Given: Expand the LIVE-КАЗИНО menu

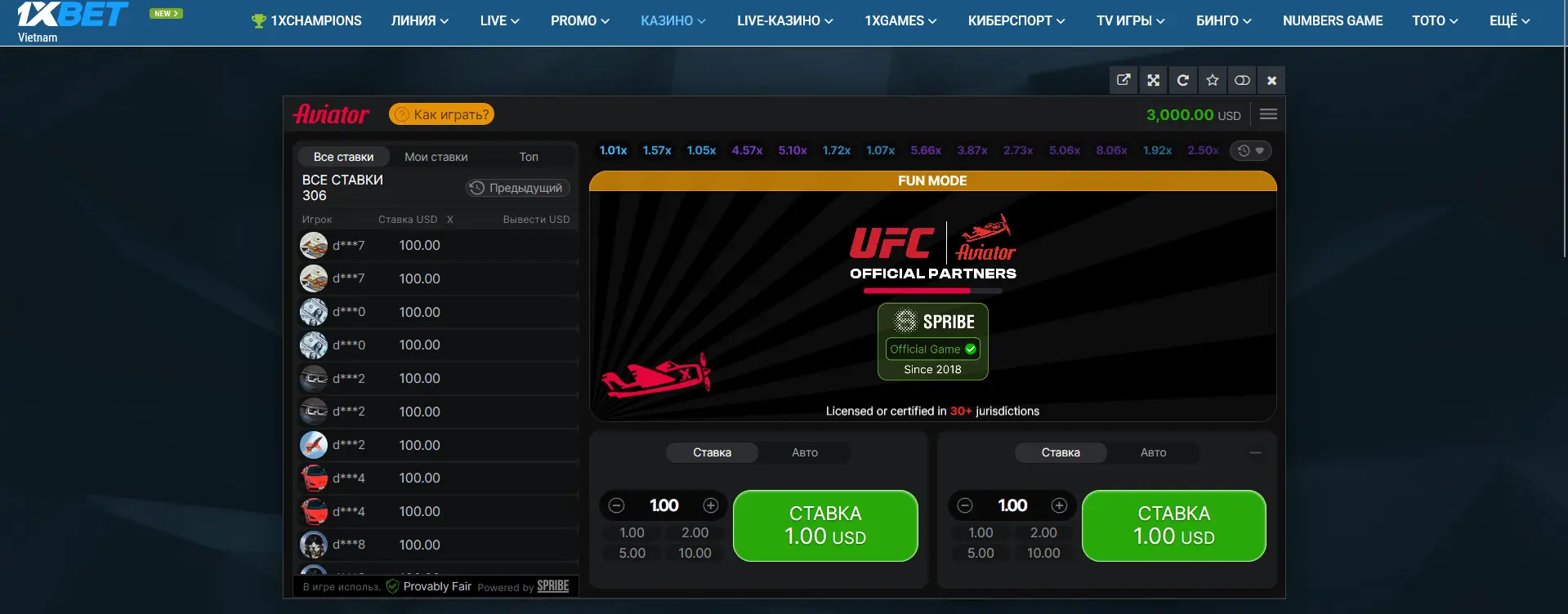Looking at the screenshot, I should [x=785, y=20].
